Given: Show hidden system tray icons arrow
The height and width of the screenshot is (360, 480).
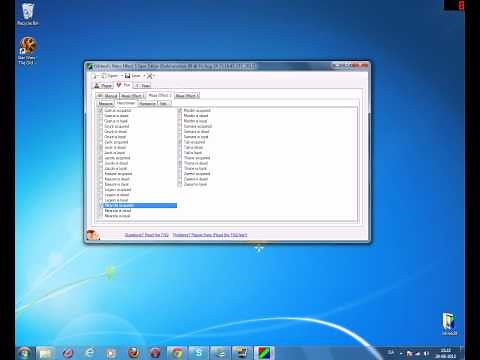Looking at the screenshot, I should pos(401,354).
